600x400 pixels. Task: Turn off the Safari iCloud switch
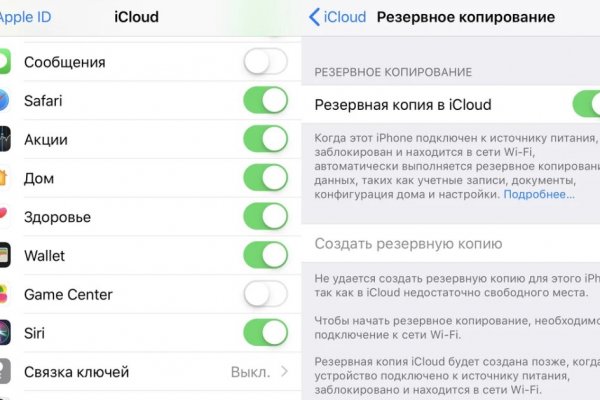pos(265,100)
